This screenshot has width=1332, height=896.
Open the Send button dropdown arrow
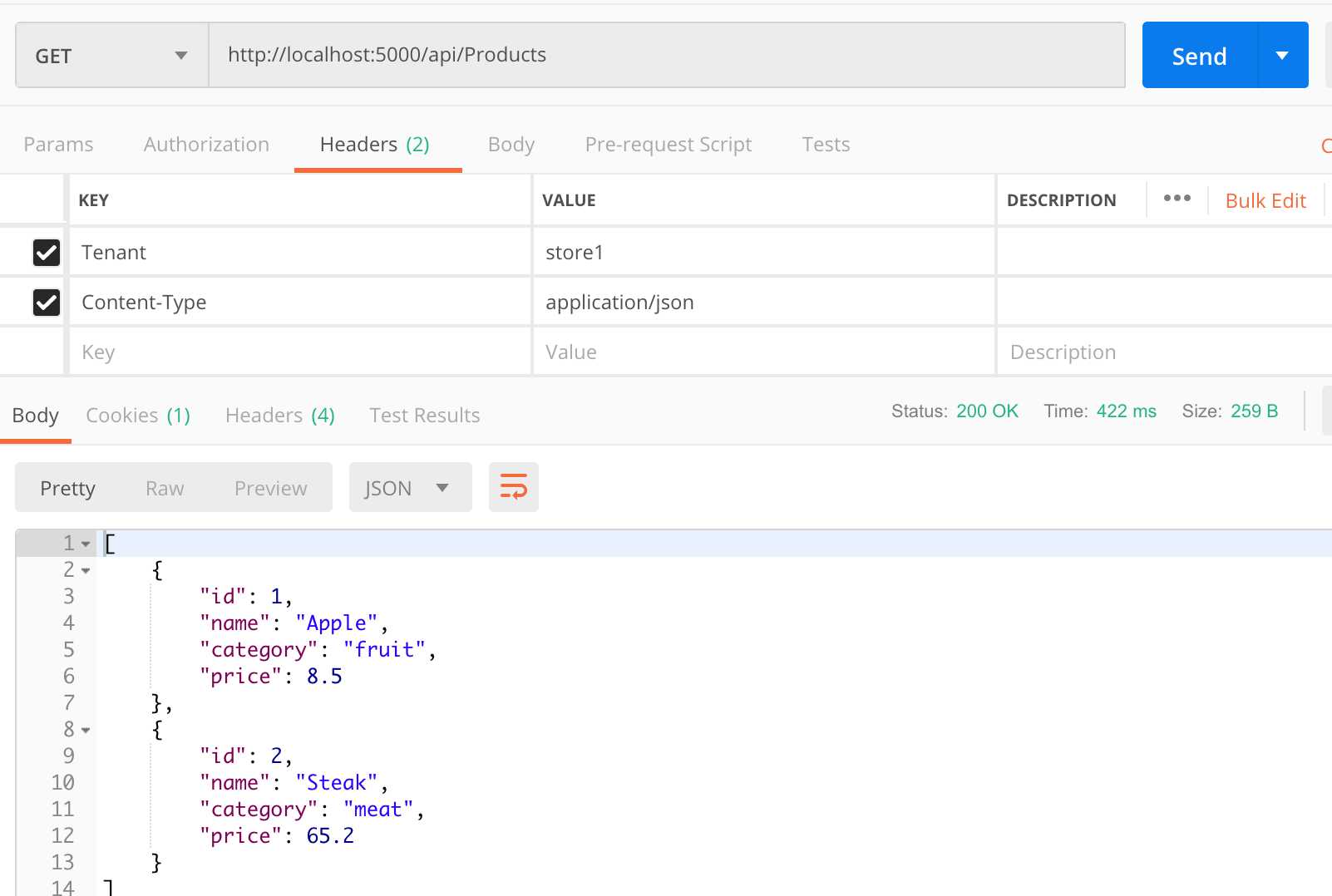tap(1283, 56)
